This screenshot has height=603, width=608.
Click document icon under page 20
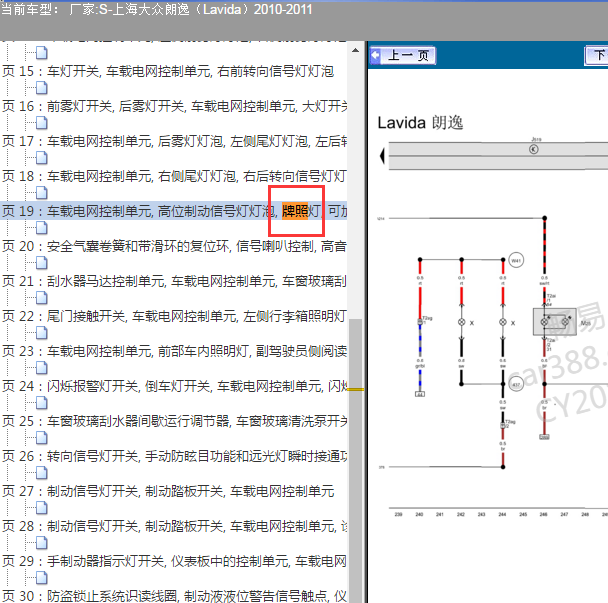pyautogui.click(x=41, y=263)
